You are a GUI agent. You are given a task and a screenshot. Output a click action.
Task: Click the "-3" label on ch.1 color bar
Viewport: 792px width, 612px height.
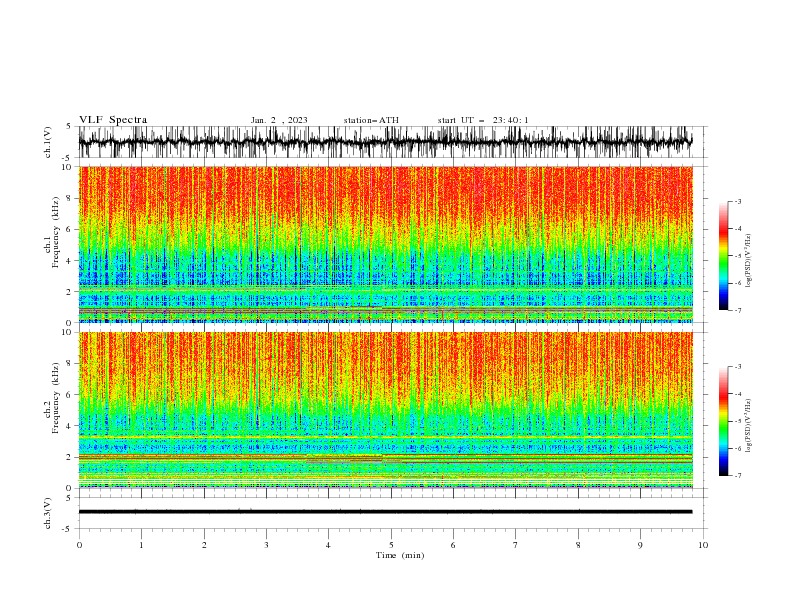coord(738,201)
